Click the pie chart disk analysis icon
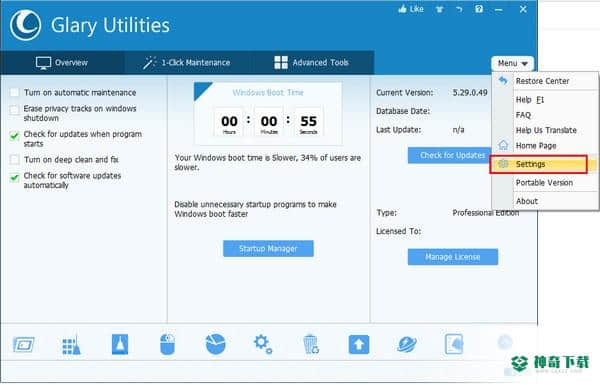Viewport: 600px width, 385px height. point(215,344)
